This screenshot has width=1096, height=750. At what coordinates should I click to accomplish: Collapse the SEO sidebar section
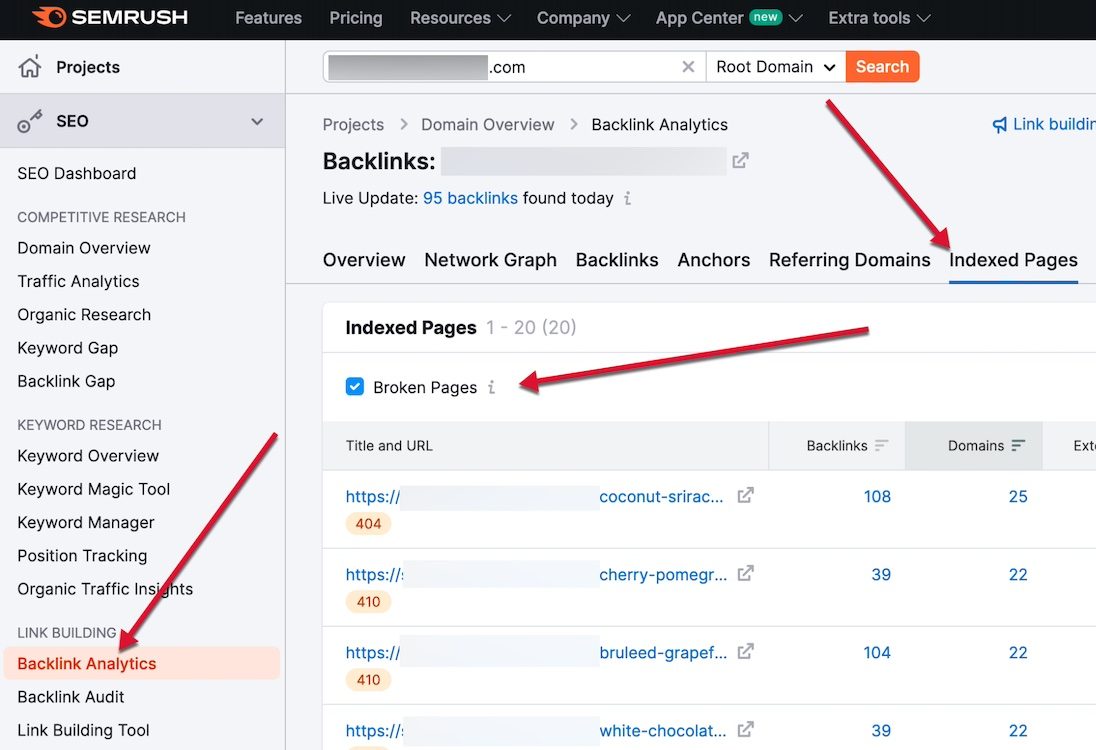point(257,121)
